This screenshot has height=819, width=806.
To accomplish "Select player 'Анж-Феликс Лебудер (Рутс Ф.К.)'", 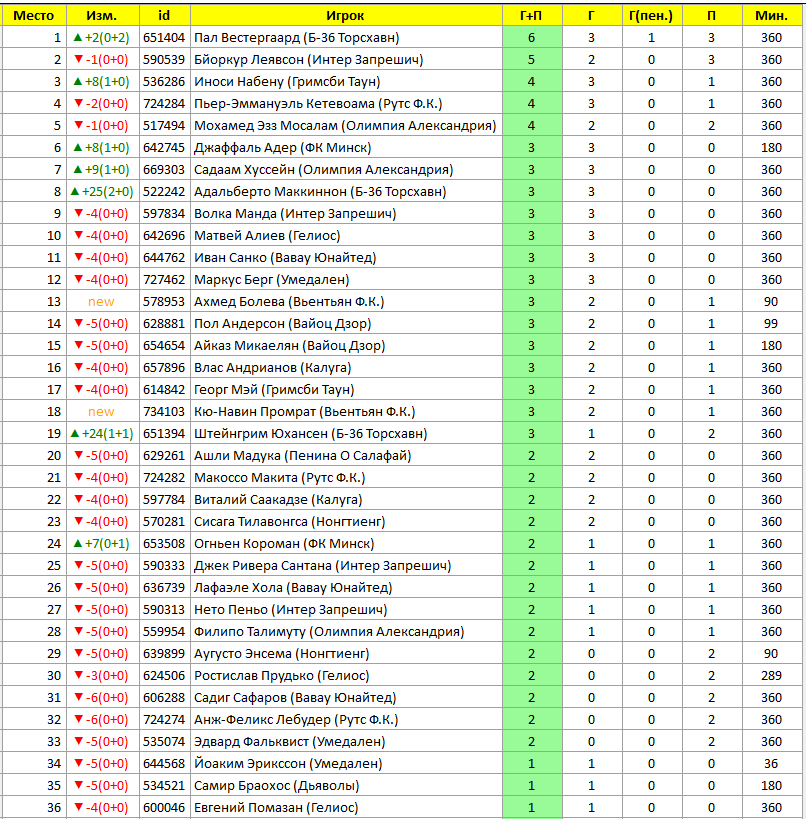I will click(x=296, y=719).
